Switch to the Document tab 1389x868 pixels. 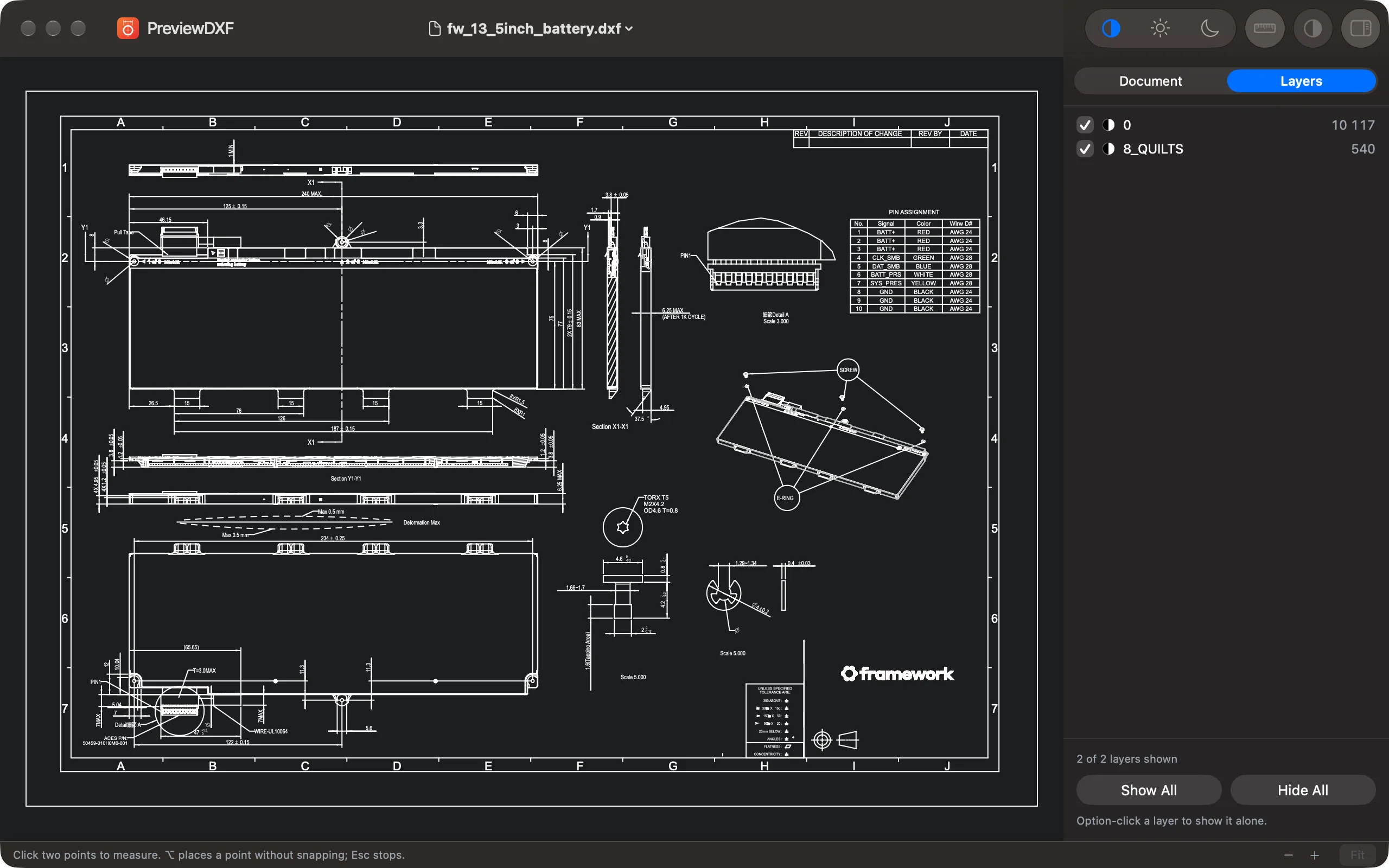pos(1150,81)
